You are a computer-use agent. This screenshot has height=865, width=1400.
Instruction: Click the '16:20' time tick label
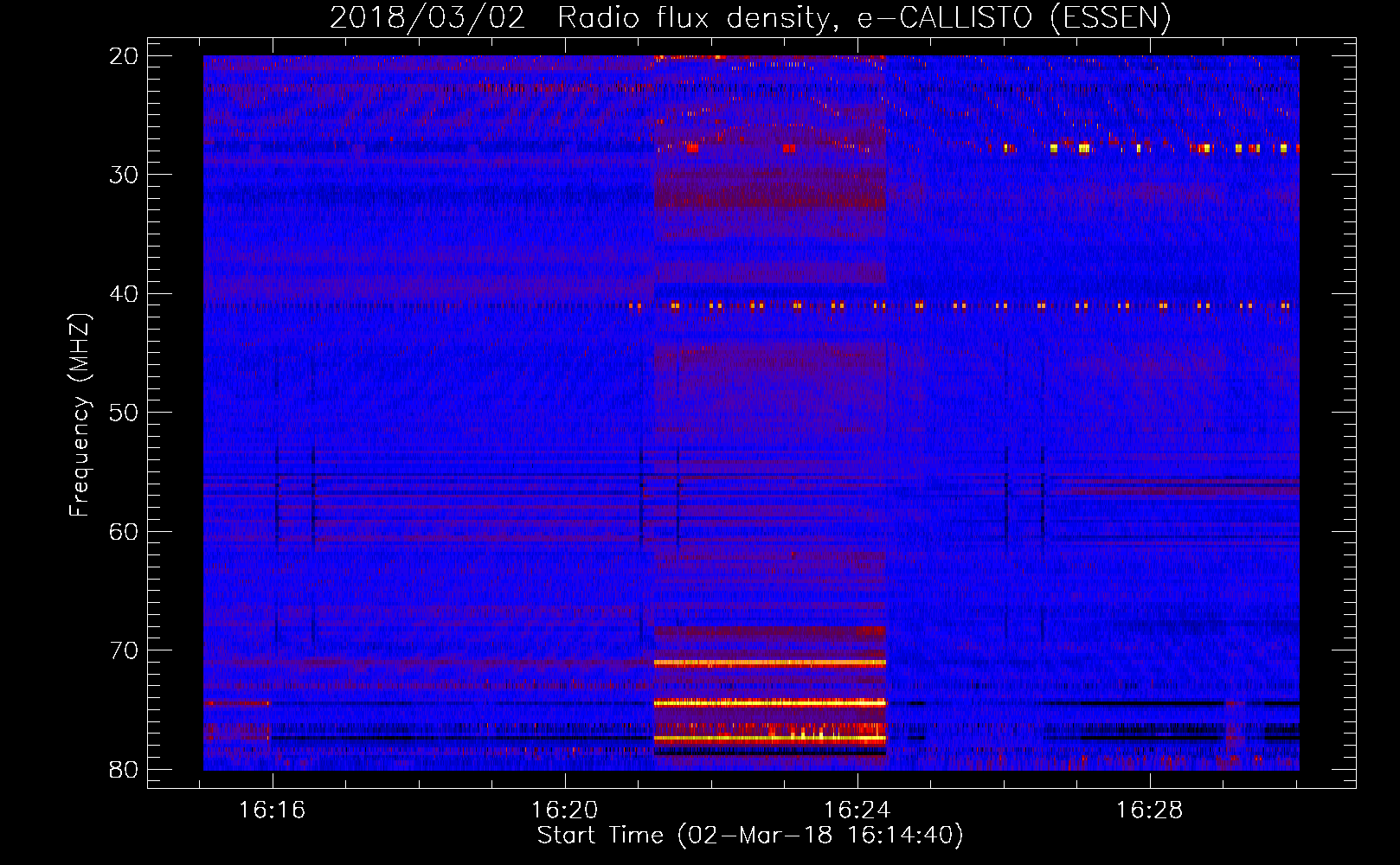[x=564, y=811]
